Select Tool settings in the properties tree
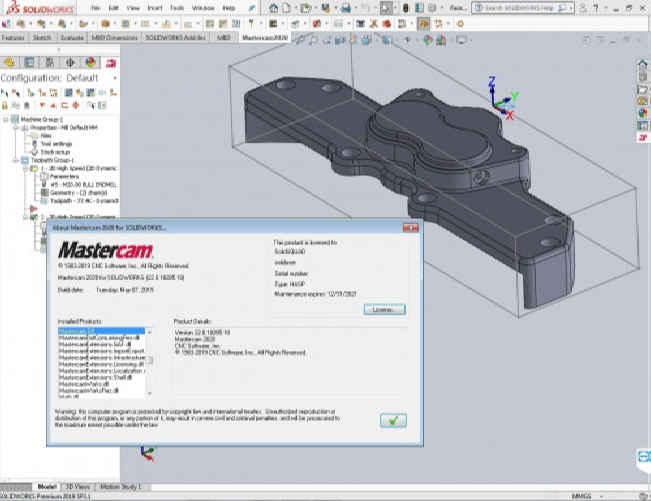651x501 pixels. click(55, 144)
